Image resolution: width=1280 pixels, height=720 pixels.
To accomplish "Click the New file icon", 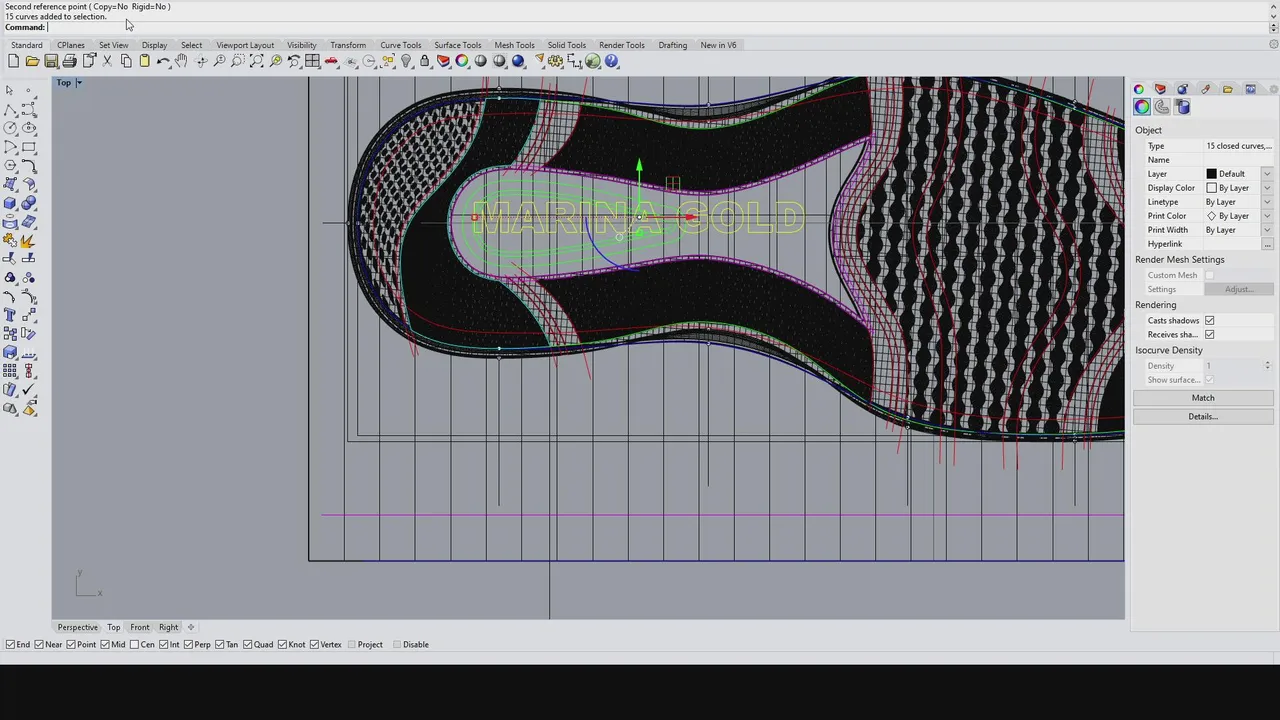I will 13,62.
